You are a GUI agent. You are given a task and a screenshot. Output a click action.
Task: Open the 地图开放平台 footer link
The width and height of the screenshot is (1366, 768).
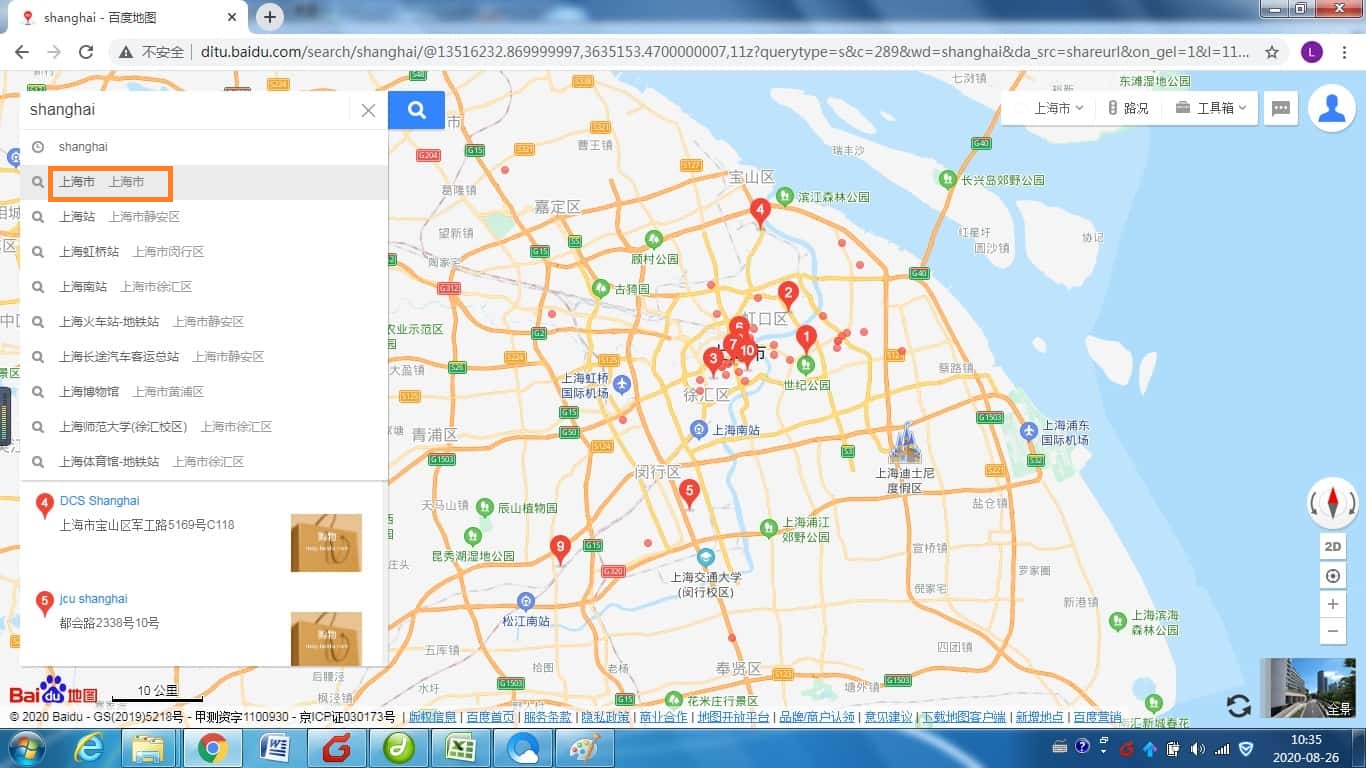click(733, 717)
